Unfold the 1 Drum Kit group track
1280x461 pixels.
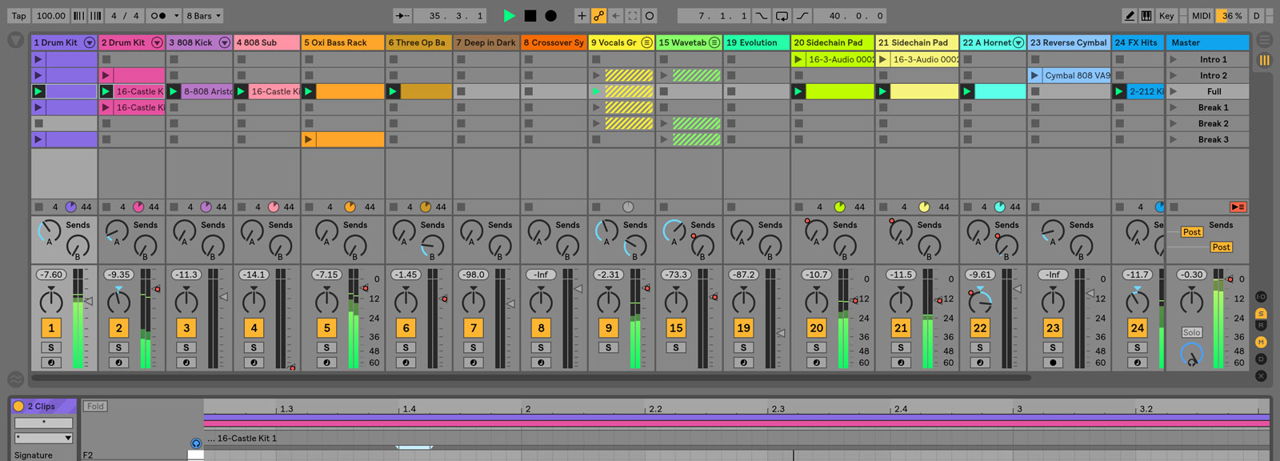(x=90, y=43)
